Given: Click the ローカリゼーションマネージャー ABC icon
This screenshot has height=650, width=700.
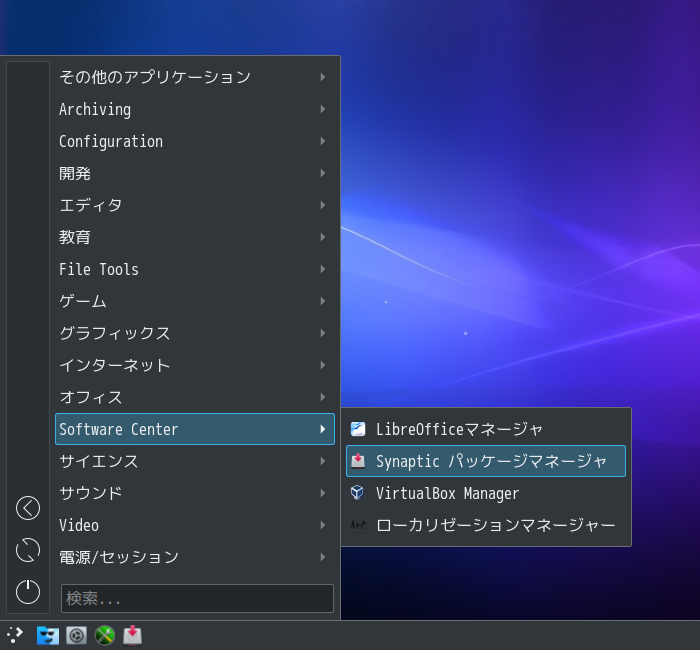Looking at the screenshot, I should pyautogui.click(x=358, y=525).
